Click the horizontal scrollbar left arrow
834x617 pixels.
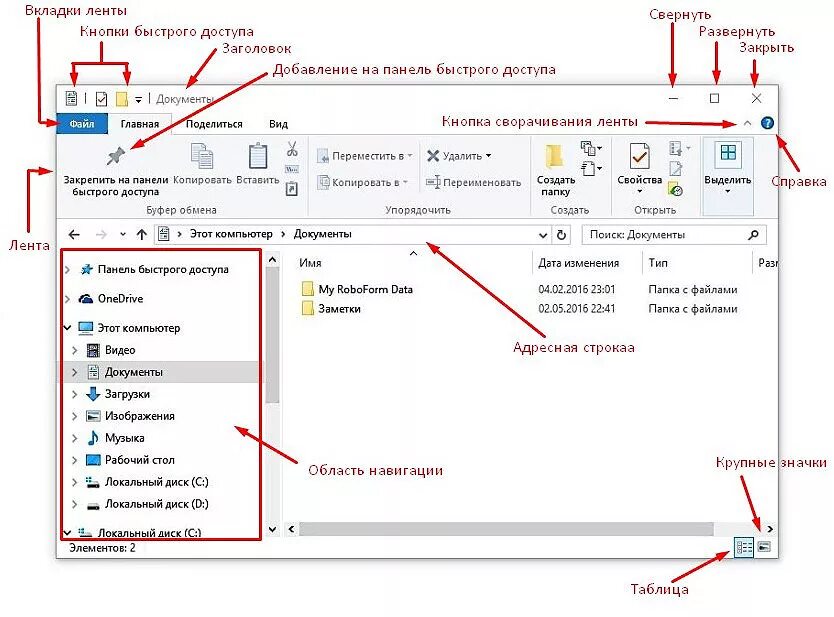click(291, 529)
